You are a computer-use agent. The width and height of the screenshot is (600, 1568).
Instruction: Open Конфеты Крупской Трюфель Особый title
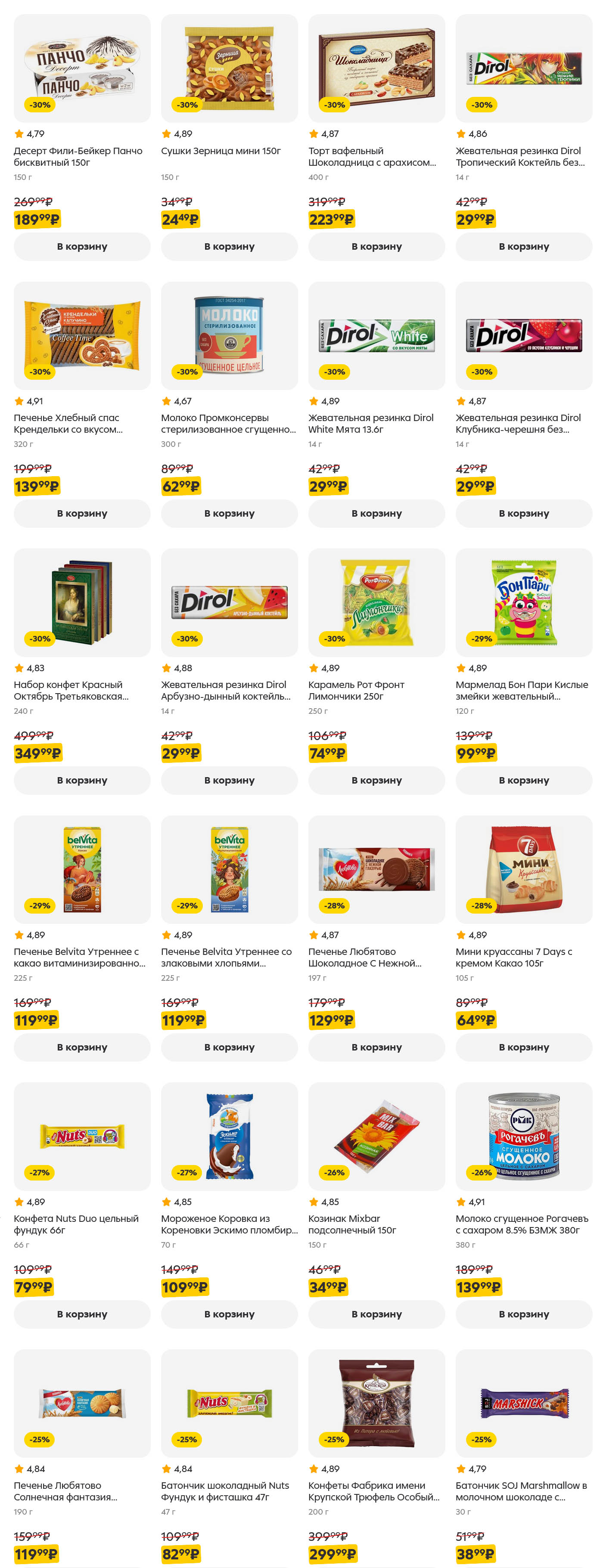click(373, 1491)
